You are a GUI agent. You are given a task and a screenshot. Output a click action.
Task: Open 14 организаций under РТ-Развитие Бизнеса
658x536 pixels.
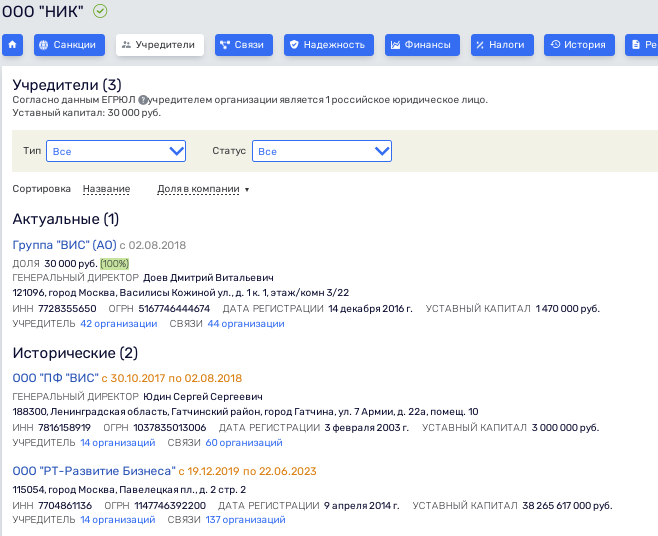pos(118,520)
